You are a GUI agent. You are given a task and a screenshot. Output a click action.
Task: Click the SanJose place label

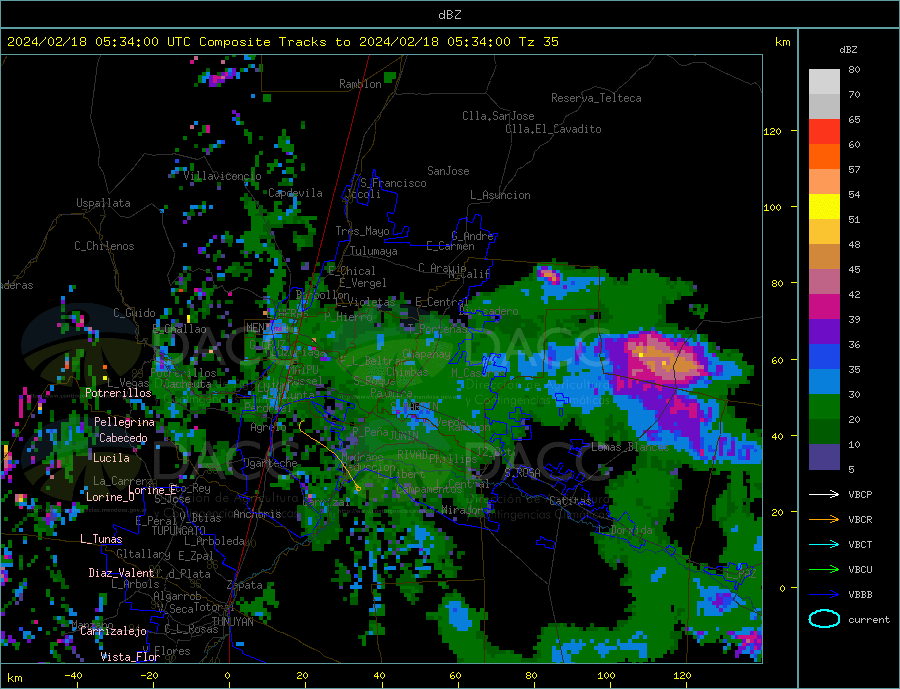(x=448, y=171)
